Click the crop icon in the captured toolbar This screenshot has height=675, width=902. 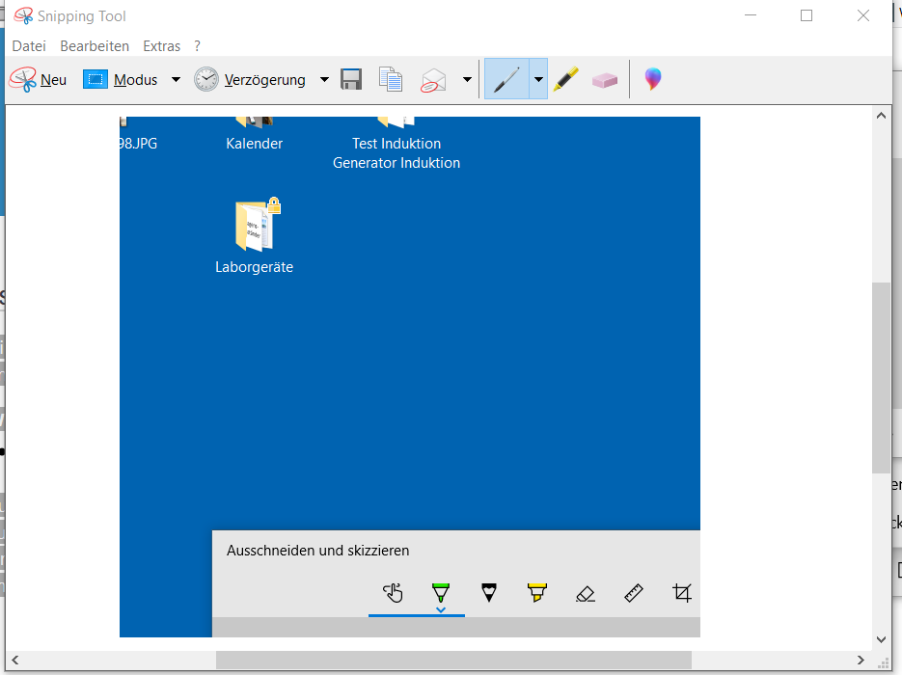pos(682,594)
